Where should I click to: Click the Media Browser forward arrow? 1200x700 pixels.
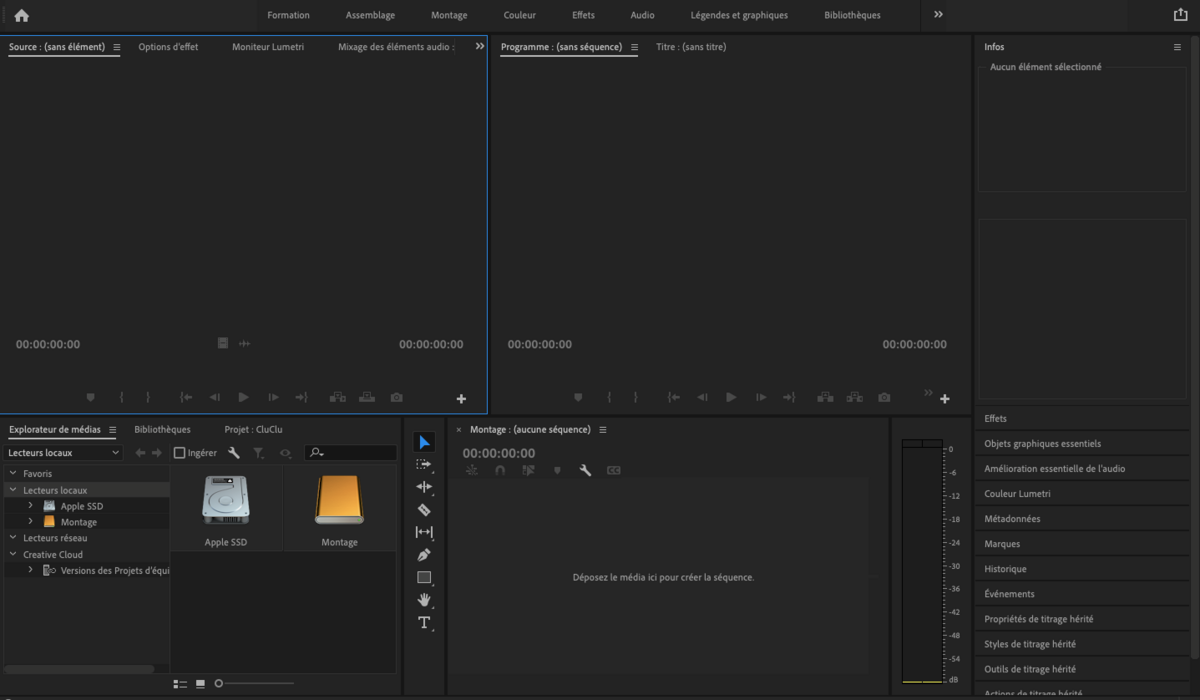tap(156, 453)
